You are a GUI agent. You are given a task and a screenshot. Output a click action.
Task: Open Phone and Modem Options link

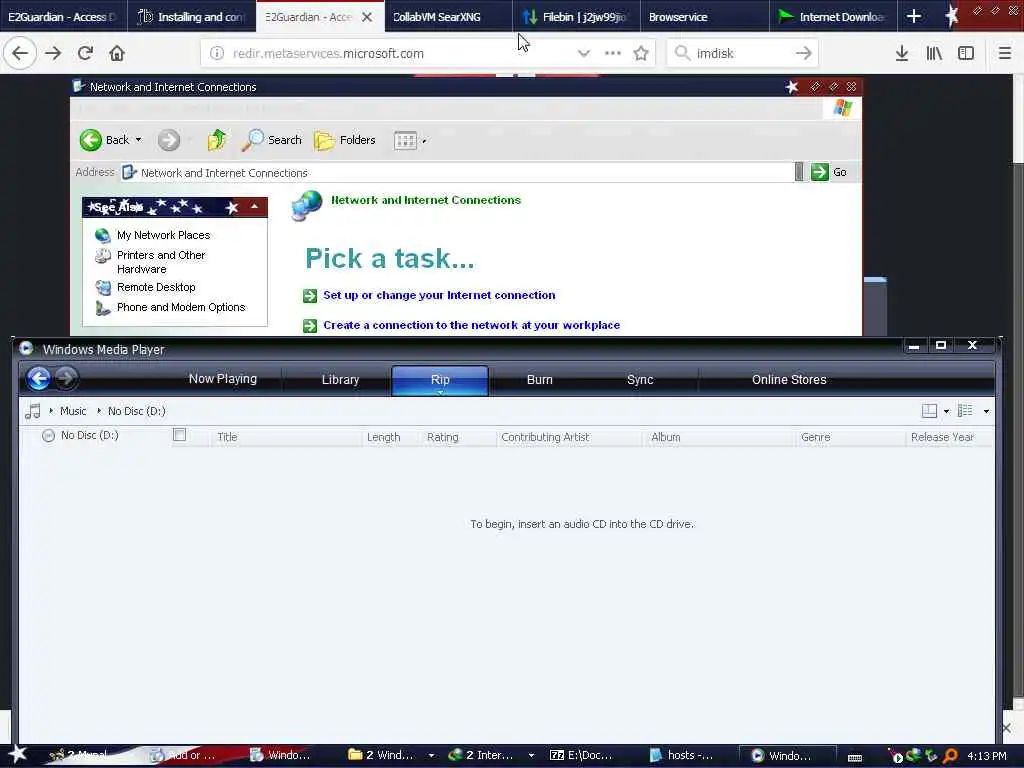pos(181,307)
